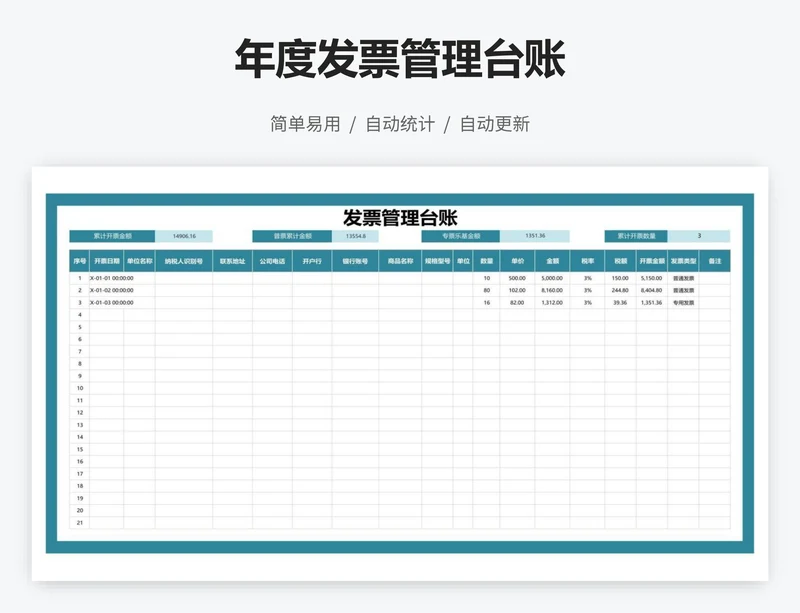This screenshot has width=800, height=613.
Task: Click row number 15 in 序号 column
Action: click(x=80, y=450)
